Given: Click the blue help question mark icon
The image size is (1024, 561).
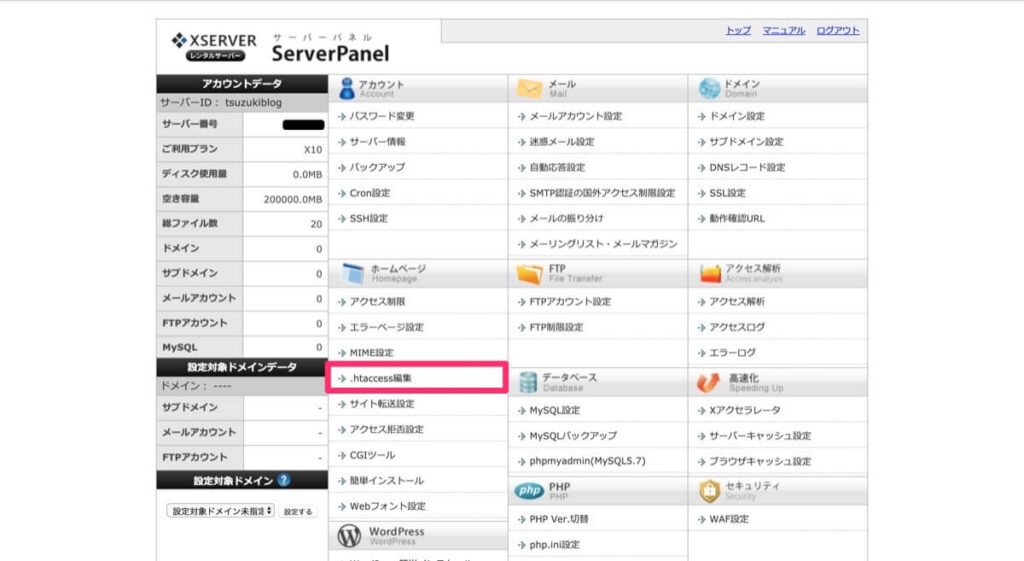Looking at the screenshot, I should (x=283, y=480).
